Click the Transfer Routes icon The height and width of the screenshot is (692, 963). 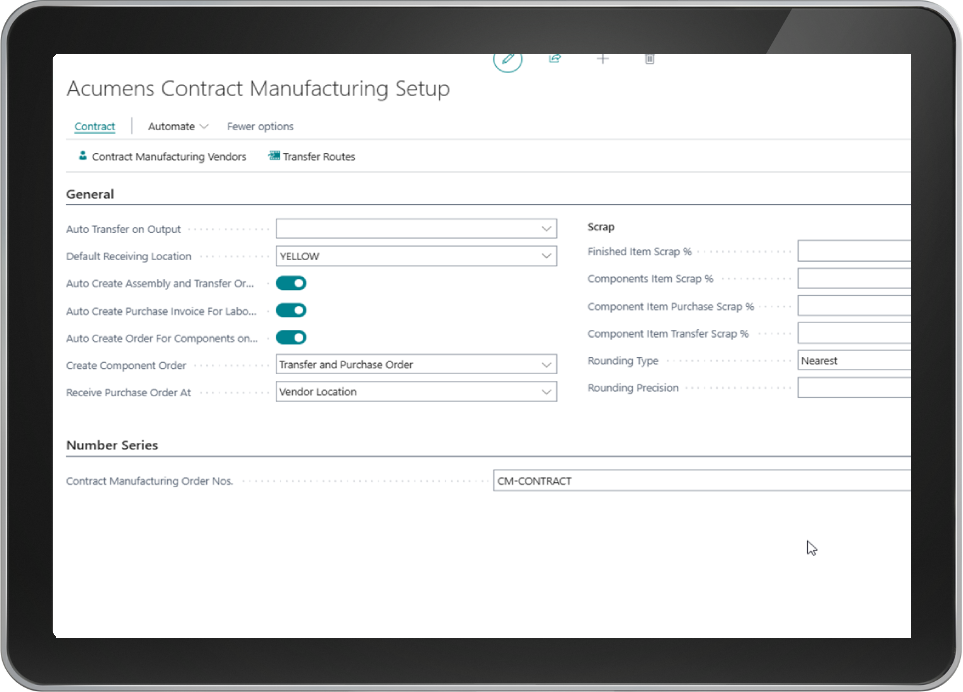click(x=274, y=156)
